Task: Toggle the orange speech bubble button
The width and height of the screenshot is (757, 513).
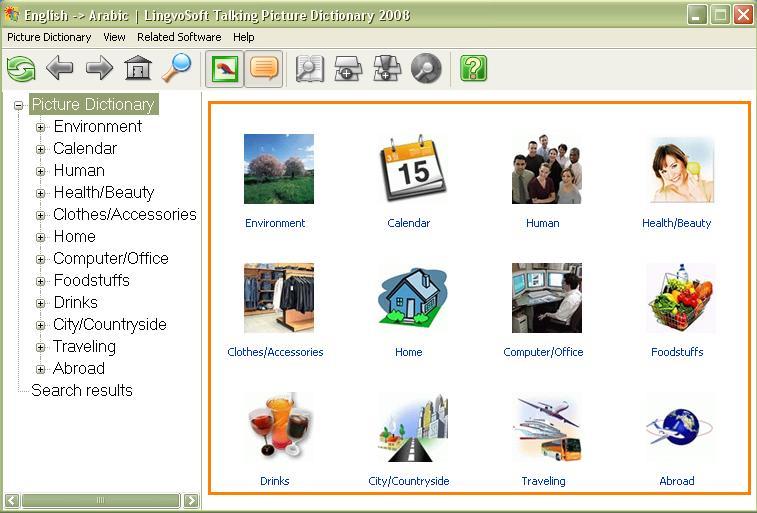Action: point(264,69)
